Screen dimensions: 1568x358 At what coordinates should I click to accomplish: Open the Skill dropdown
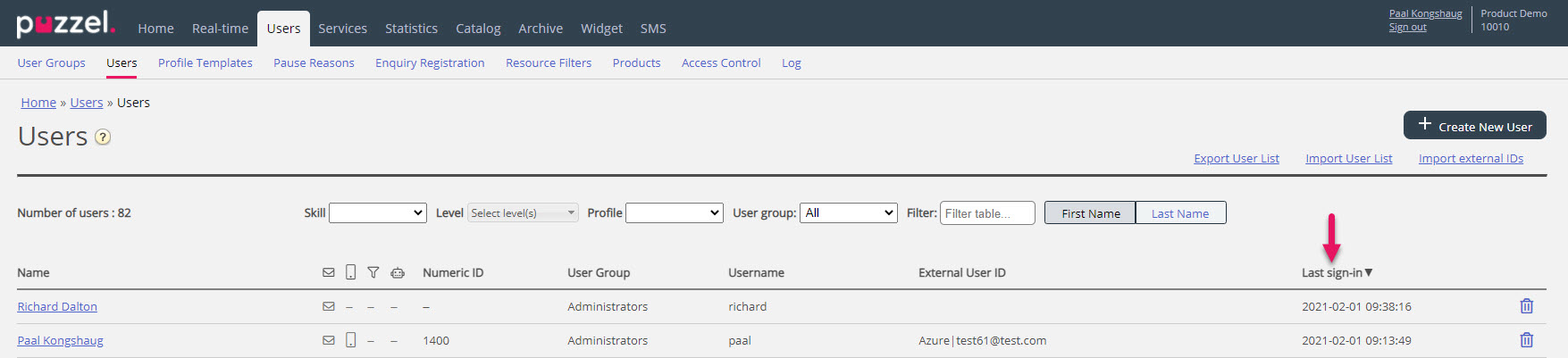[378, 212]
